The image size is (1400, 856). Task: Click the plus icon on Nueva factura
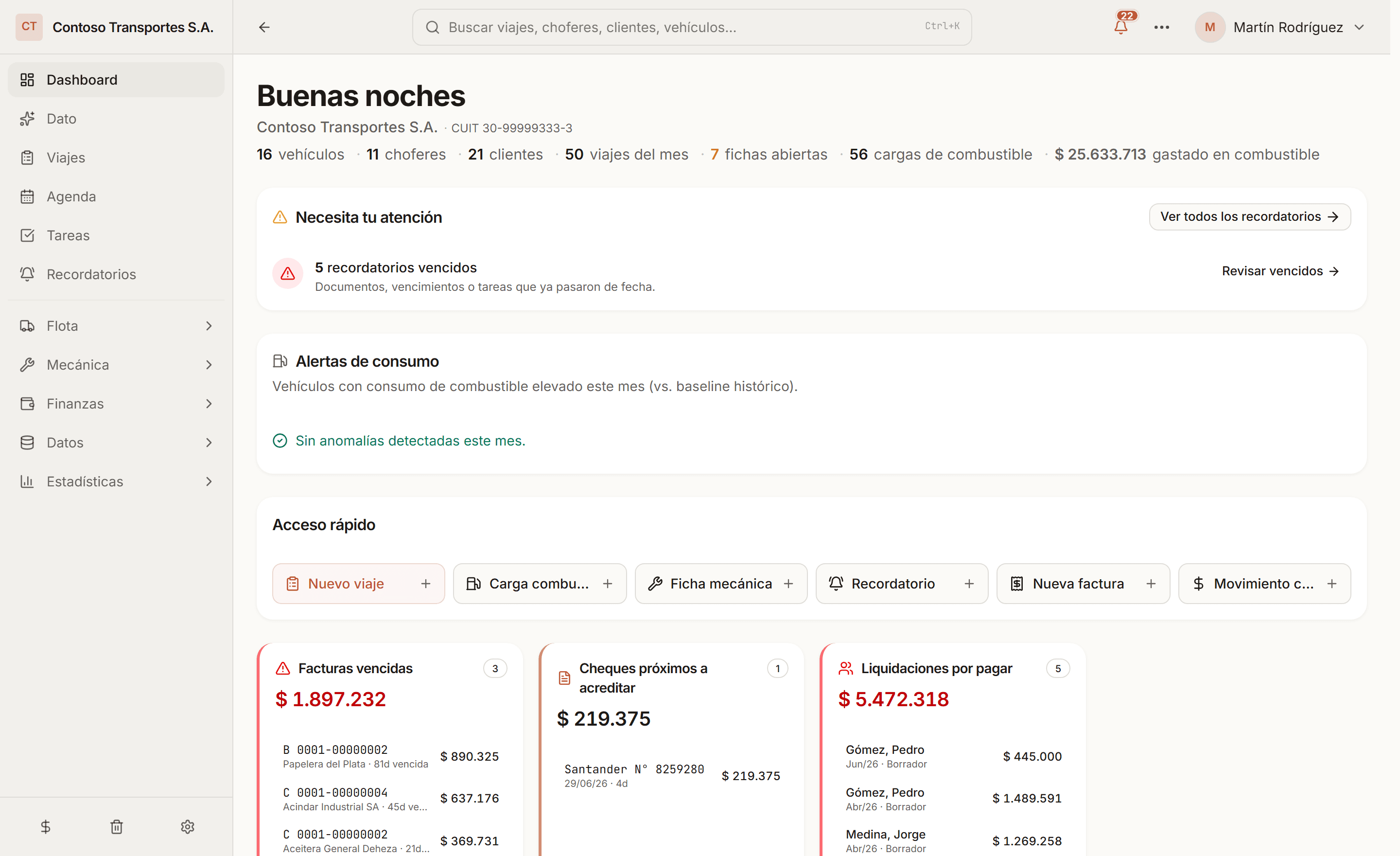tap(1151, 584)
